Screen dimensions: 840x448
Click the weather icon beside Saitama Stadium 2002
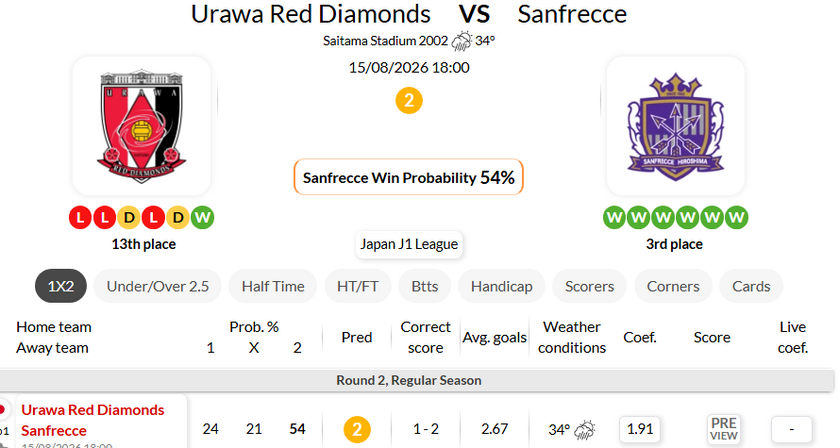coord(462,41)
